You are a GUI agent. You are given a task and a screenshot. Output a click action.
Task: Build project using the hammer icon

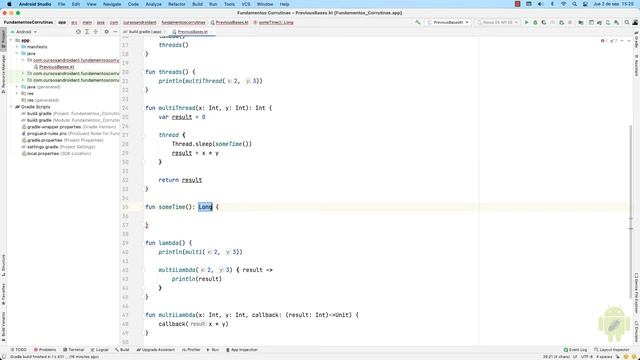[418, 22]
